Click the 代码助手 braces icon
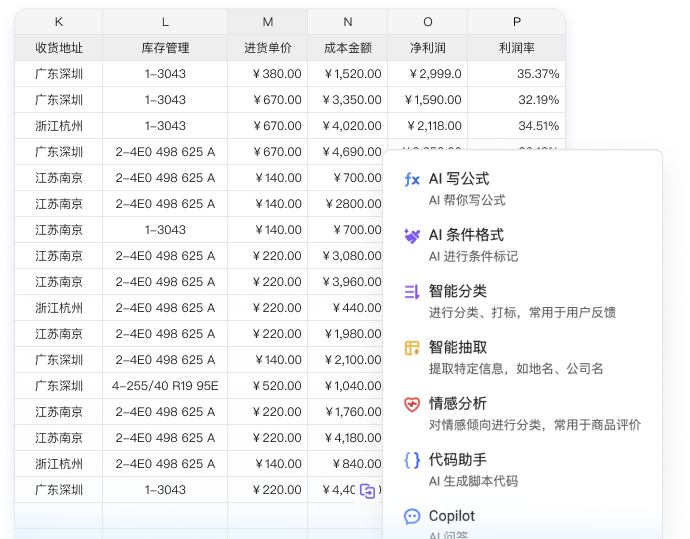Image resolution: width=690 pixels, height=539 pixels. coord(412,460)
